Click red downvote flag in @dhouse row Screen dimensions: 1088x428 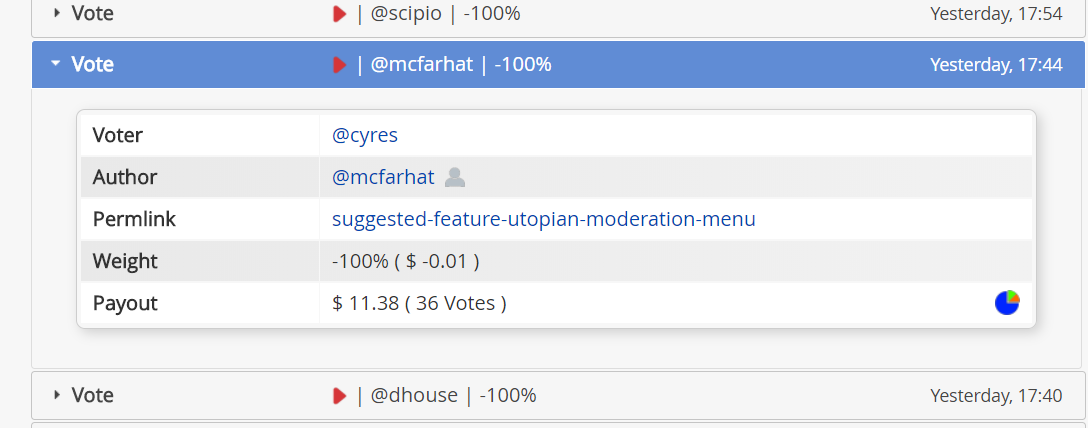(339, 396)
